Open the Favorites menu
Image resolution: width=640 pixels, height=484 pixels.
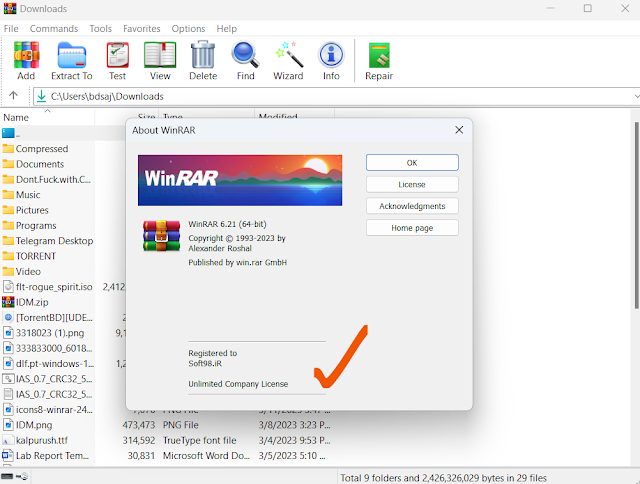coord(142,29)
